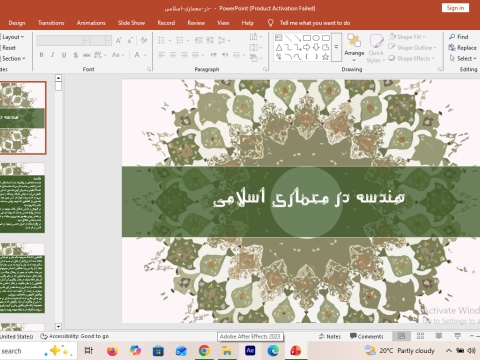
Task: Toggle Bold formatting
Action: [41, 55]
